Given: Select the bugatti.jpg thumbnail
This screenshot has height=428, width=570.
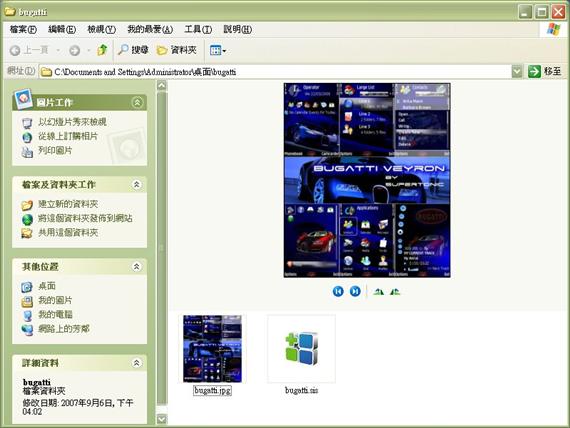Looking at the screenshot, I should 213,349.
